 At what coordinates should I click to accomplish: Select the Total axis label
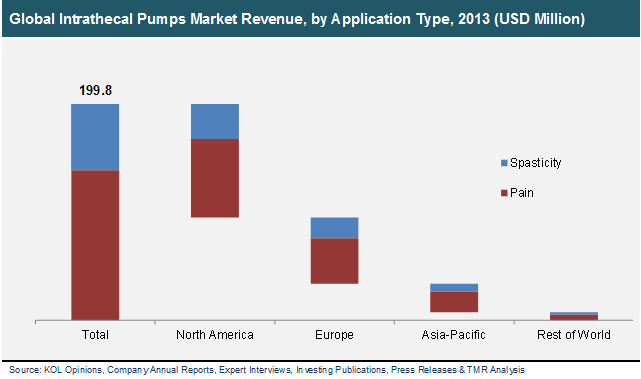click(95, 334)
